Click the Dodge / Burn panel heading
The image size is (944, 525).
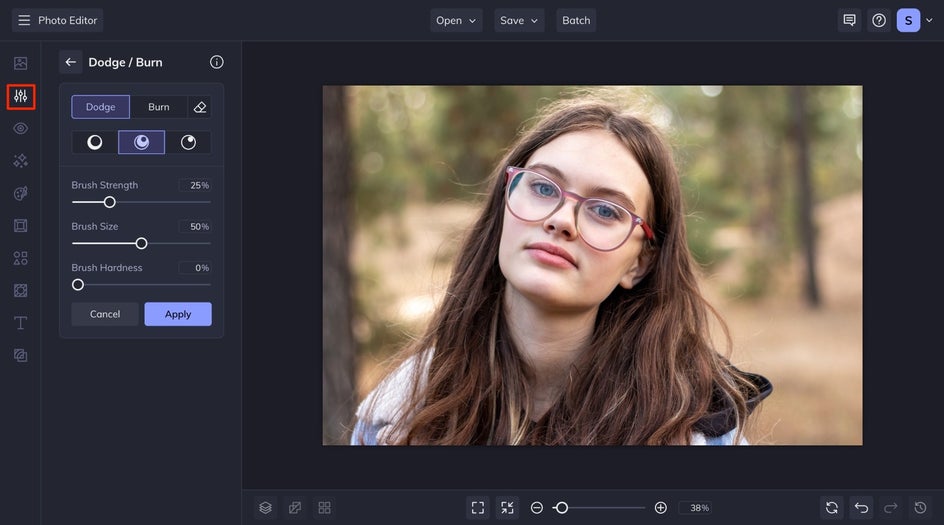(125, 62)
